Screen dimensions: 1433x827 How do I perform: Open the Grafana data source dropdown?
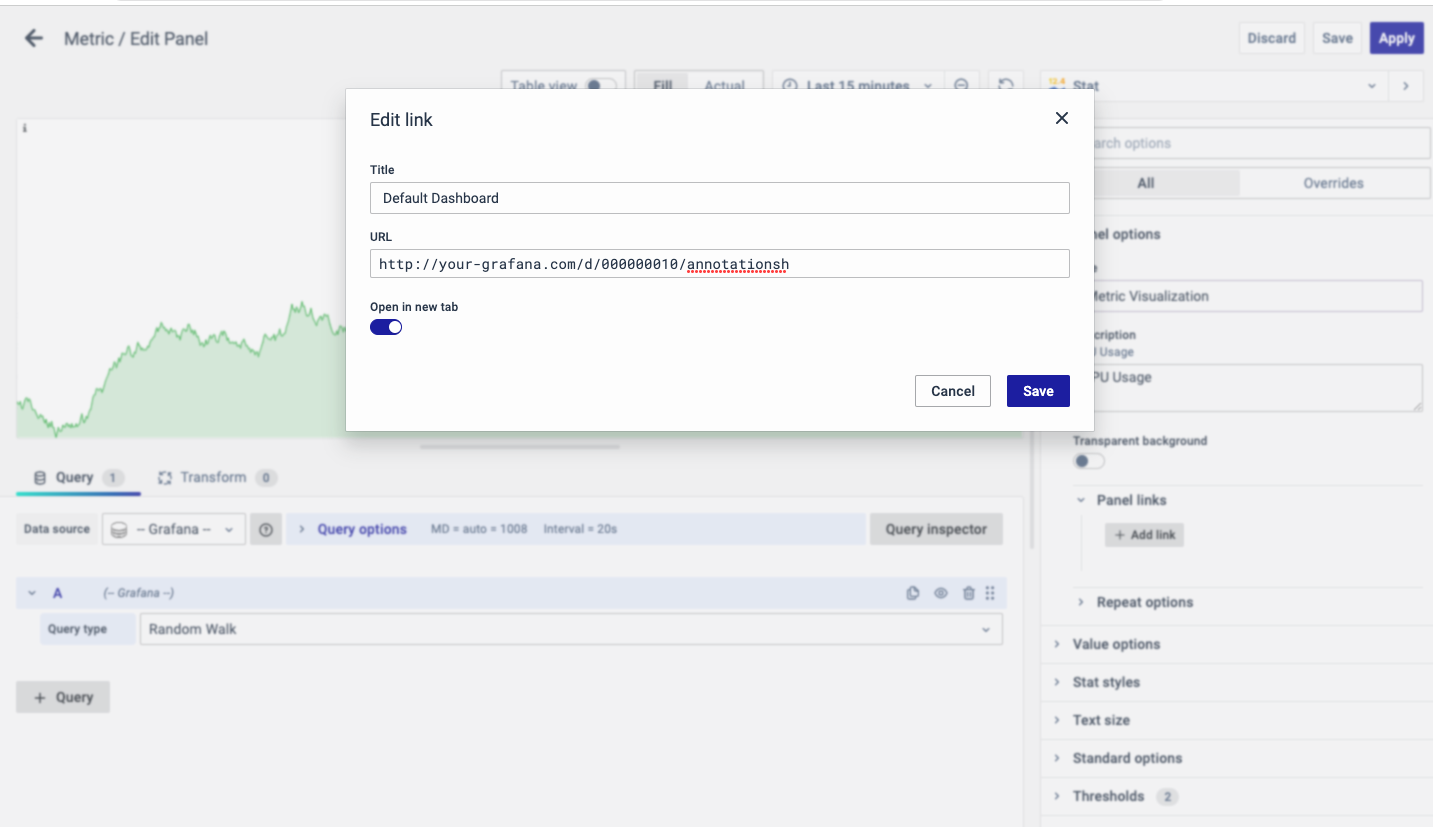[x=174, y=529]
